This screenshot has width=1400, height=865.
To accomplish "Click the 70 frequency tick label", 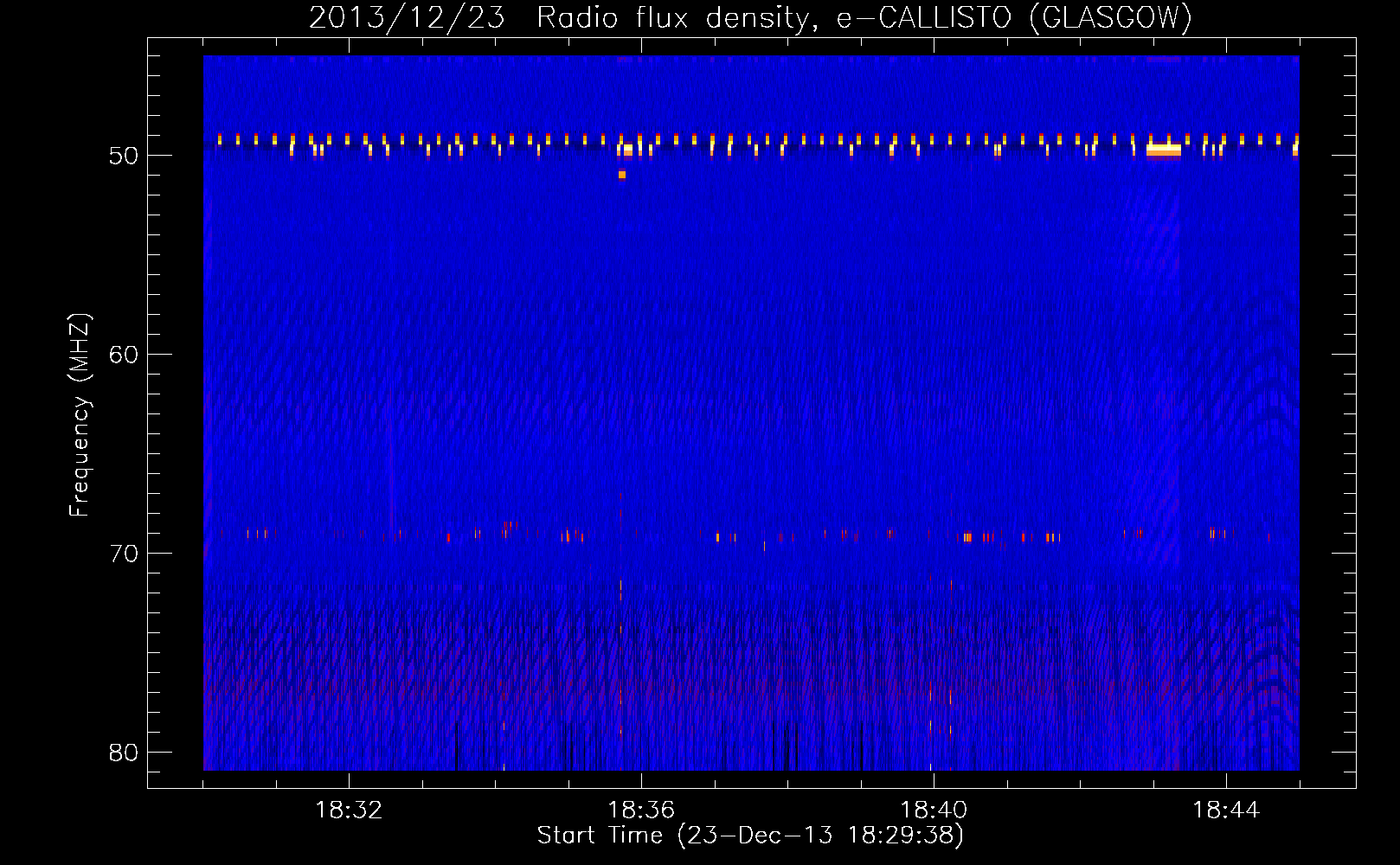I will point(124,554).
